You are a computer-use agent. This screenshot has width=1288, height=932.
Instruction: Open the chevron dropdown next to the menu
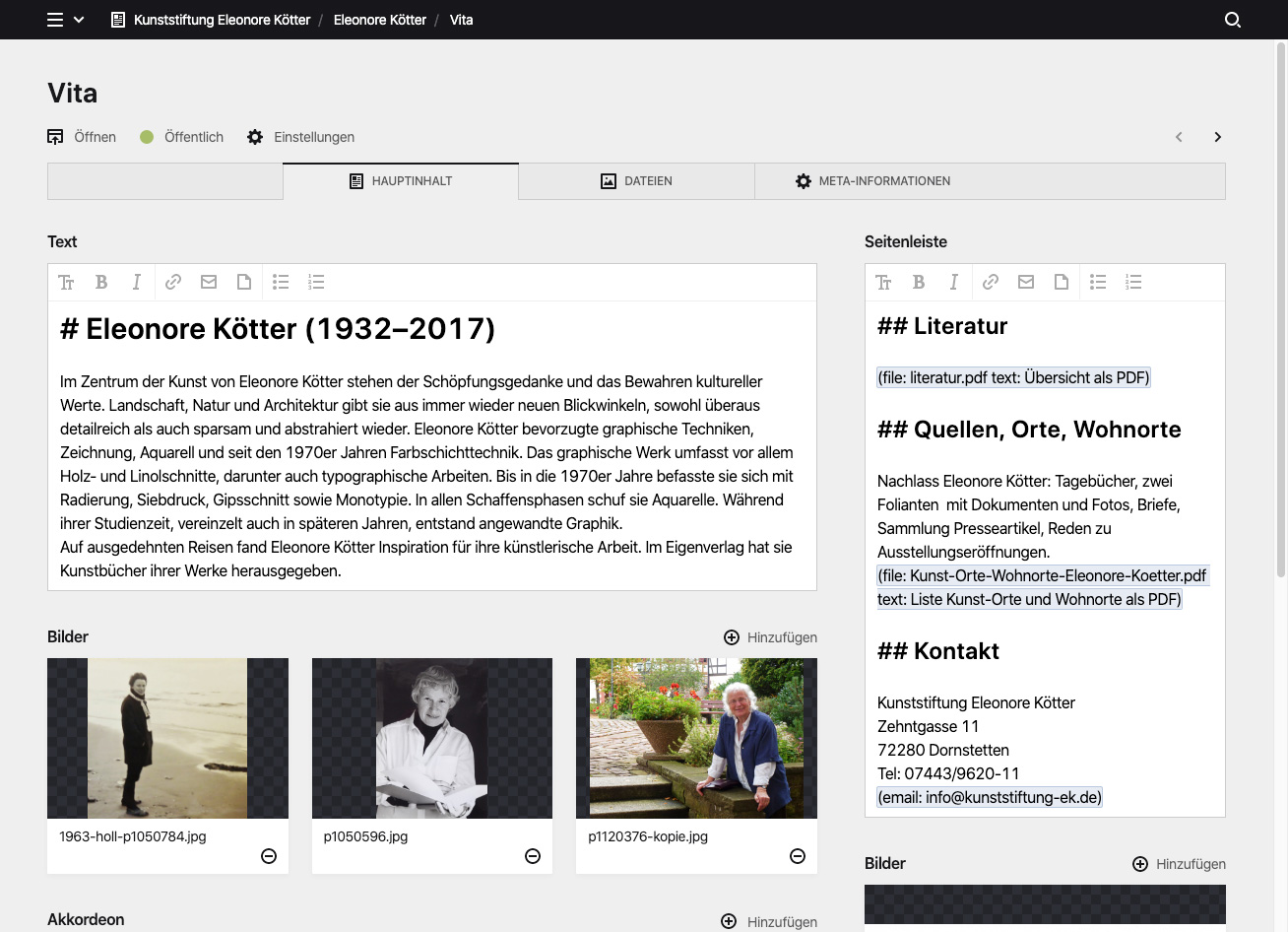click(x=79, y=20)
